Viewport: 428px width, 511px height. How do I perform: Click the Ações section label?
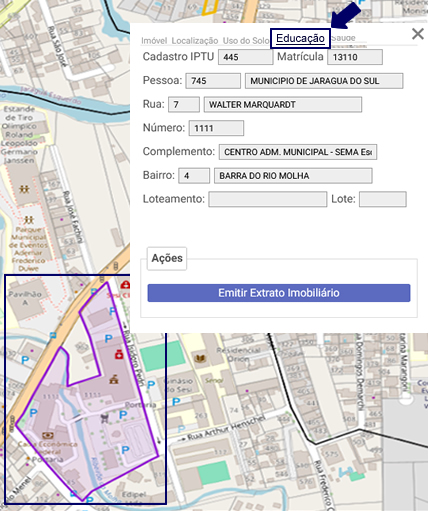click(x=167, y=258)
